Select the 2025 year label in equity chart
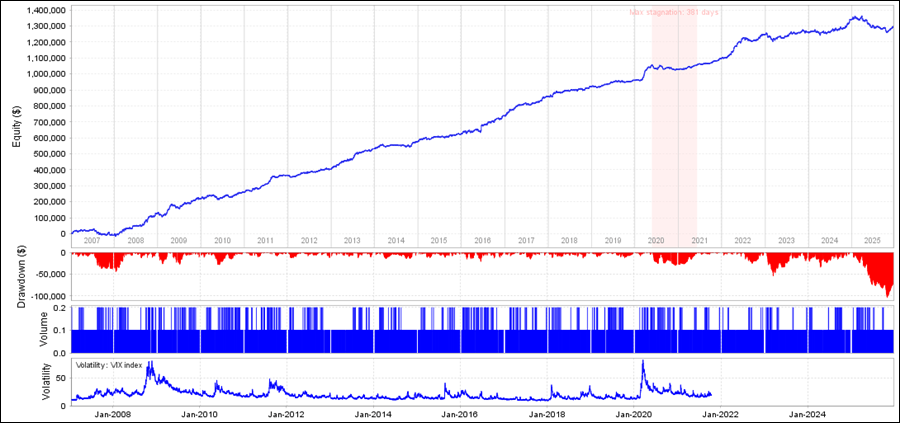 (x=871, y=241)
